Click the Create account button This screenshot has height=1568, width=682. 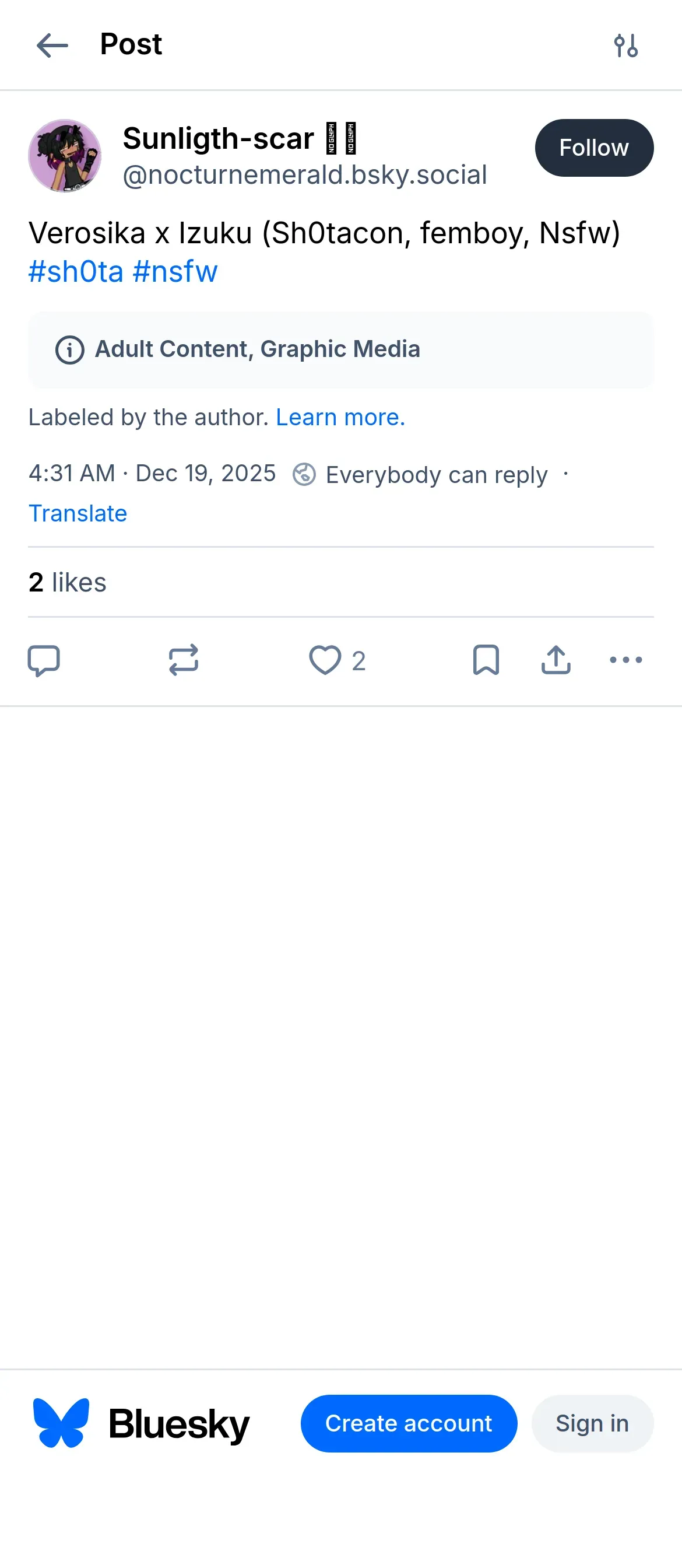point(408,1423)
